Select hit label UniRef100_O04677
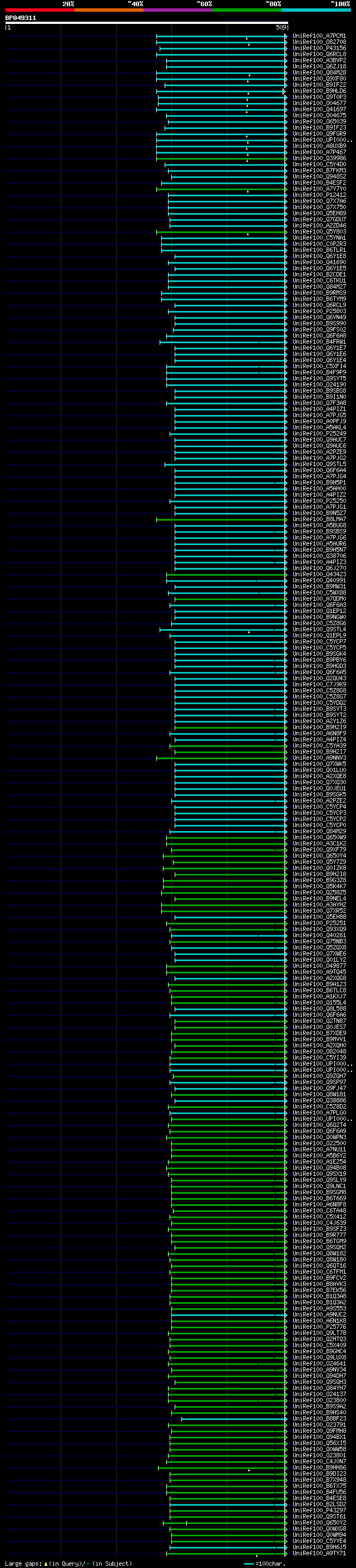The image size is (356, 1568). [319, 103]
